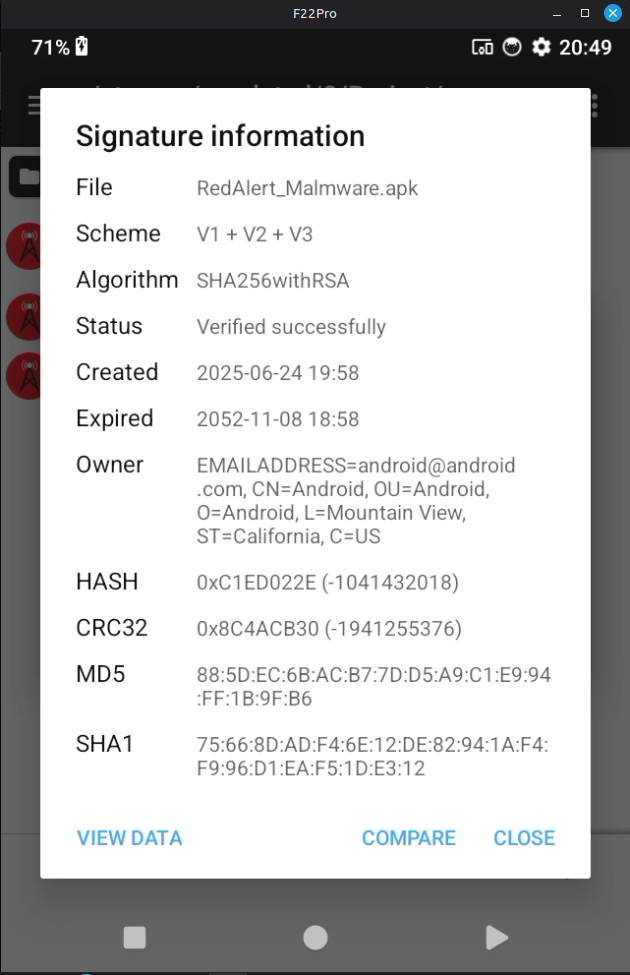Tap the square recent apps button
Viewport: 630px width, 975px height.
point(134,937)
